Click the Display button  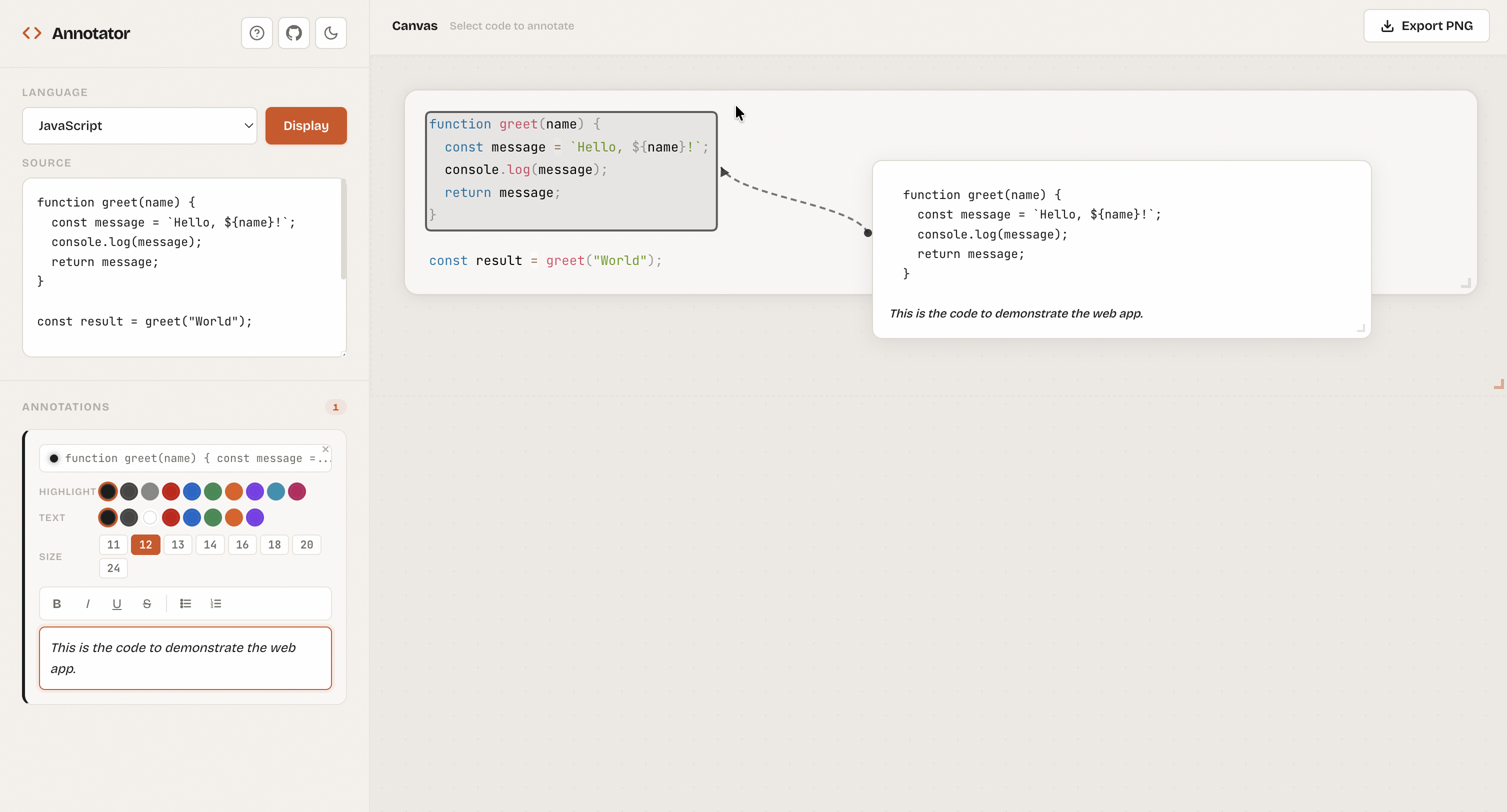pyautogui.click(x=305, y=125)
